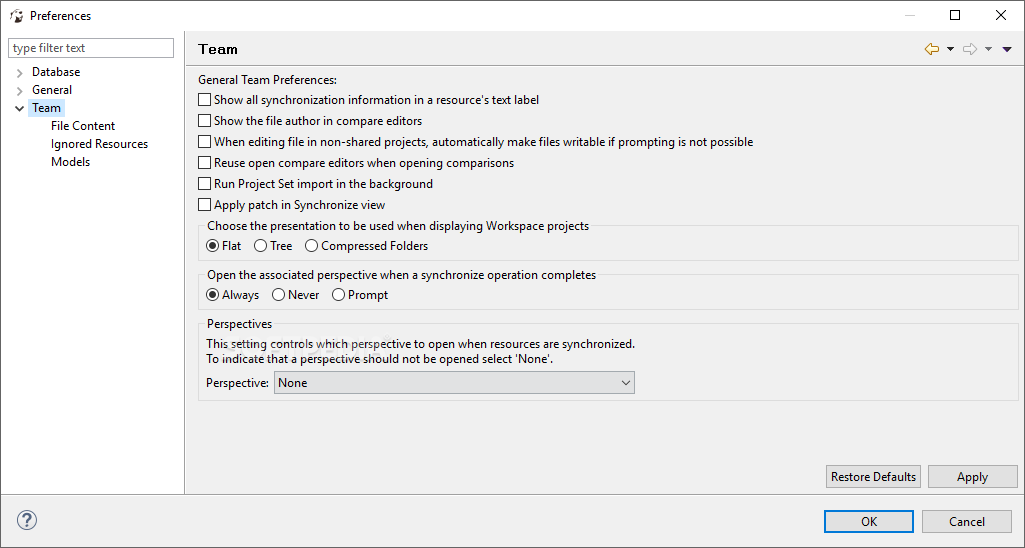
Task: Select Ignored Resources in the tree
Action: click(99, 144)
